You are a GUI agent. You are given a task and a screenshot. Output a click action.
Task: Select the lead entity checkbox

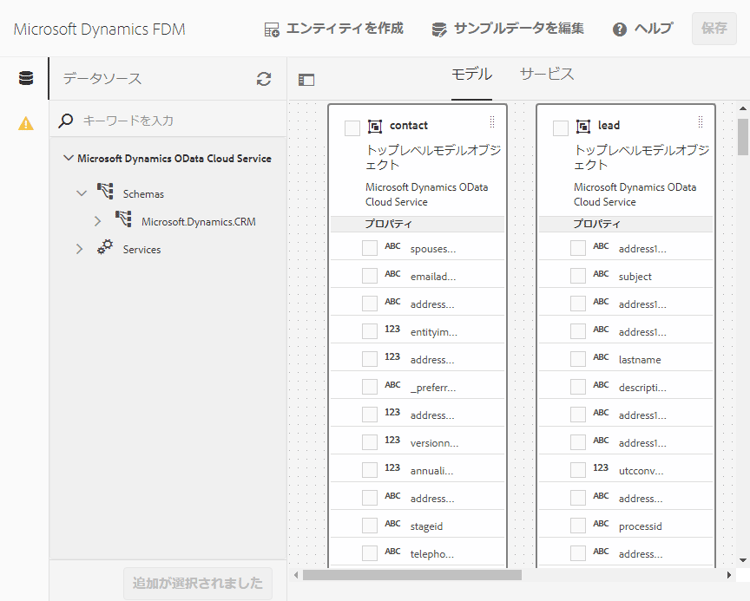coord(561,128)
